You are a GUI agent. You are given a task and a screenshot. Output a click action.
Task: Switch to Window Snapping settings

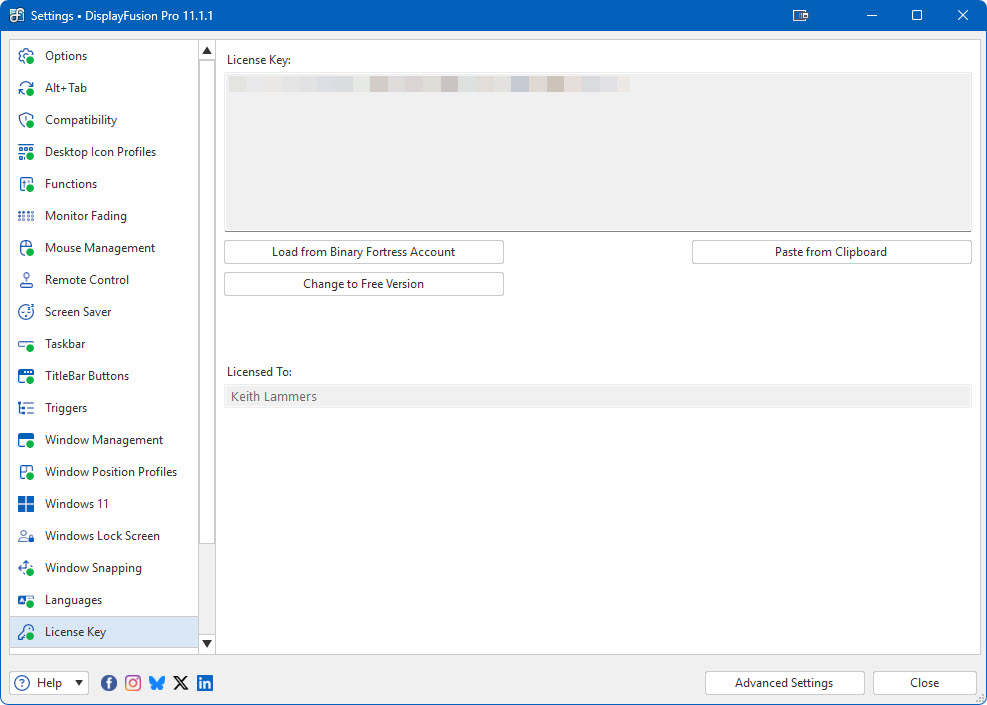(x=93, y=568)
